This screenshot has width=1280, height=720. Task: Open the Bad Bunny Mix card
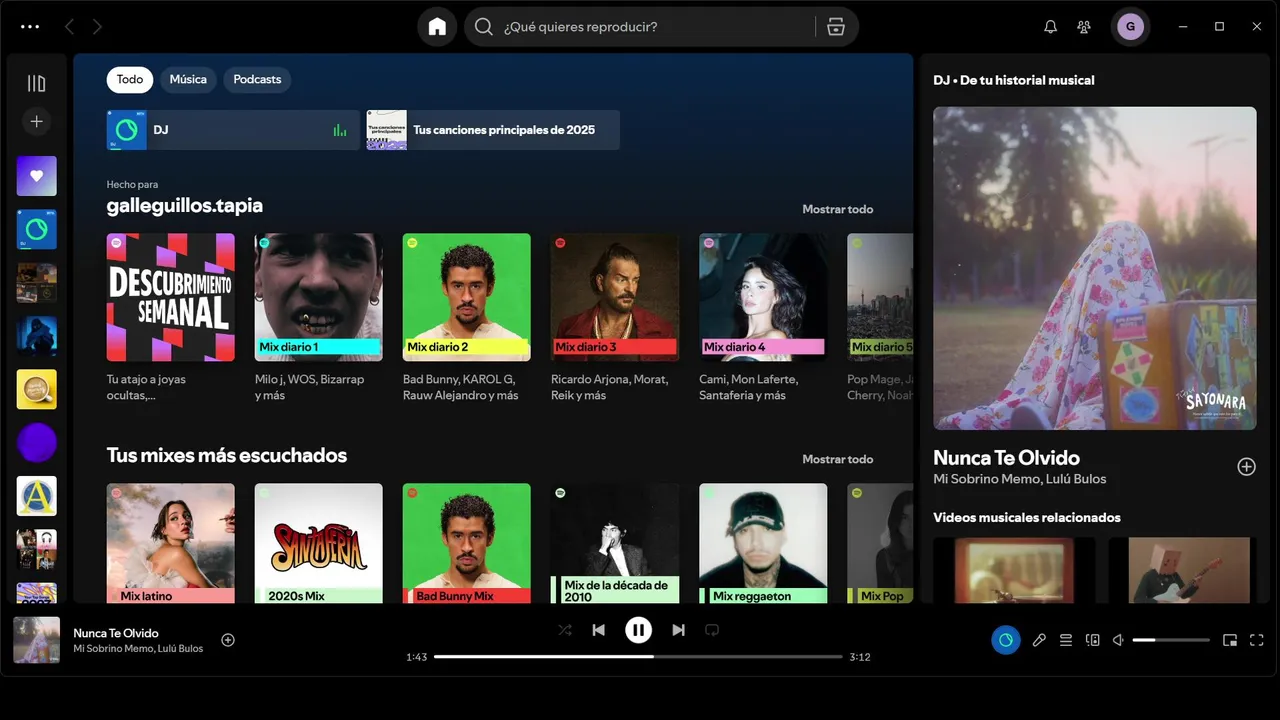point(467,543)
